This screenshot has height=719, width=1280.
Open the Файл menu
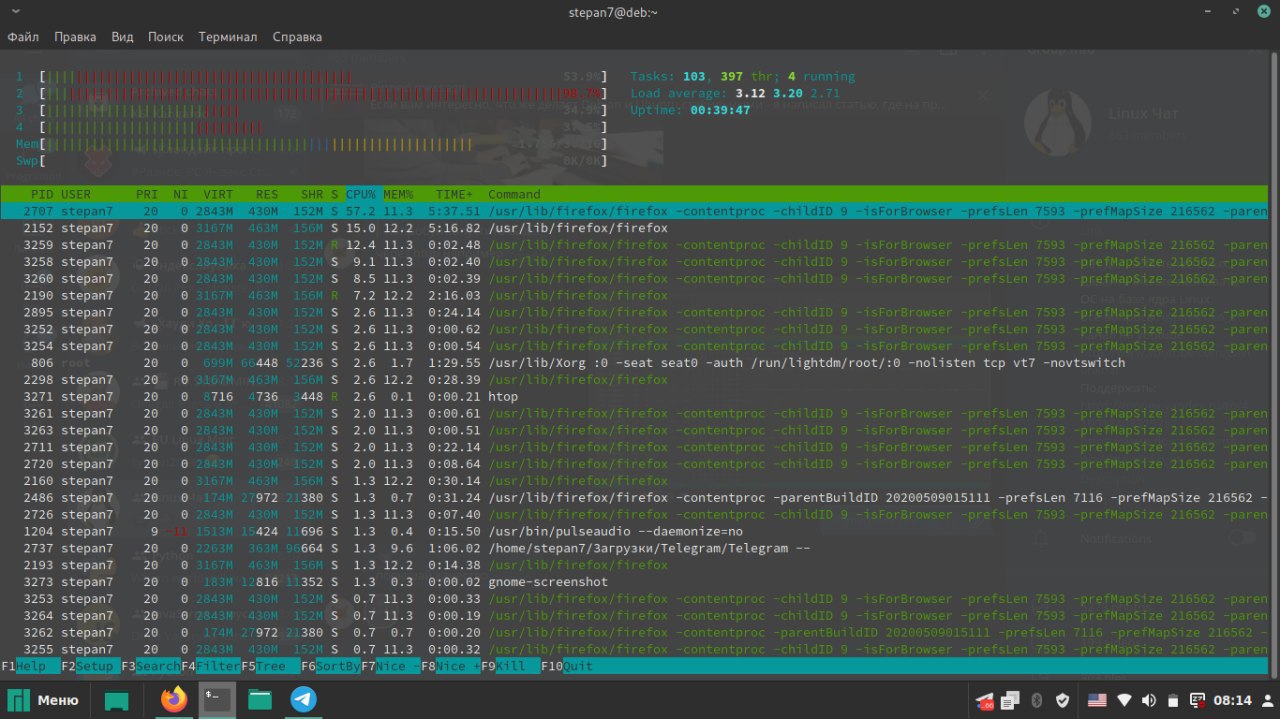[x=23, y=37]
